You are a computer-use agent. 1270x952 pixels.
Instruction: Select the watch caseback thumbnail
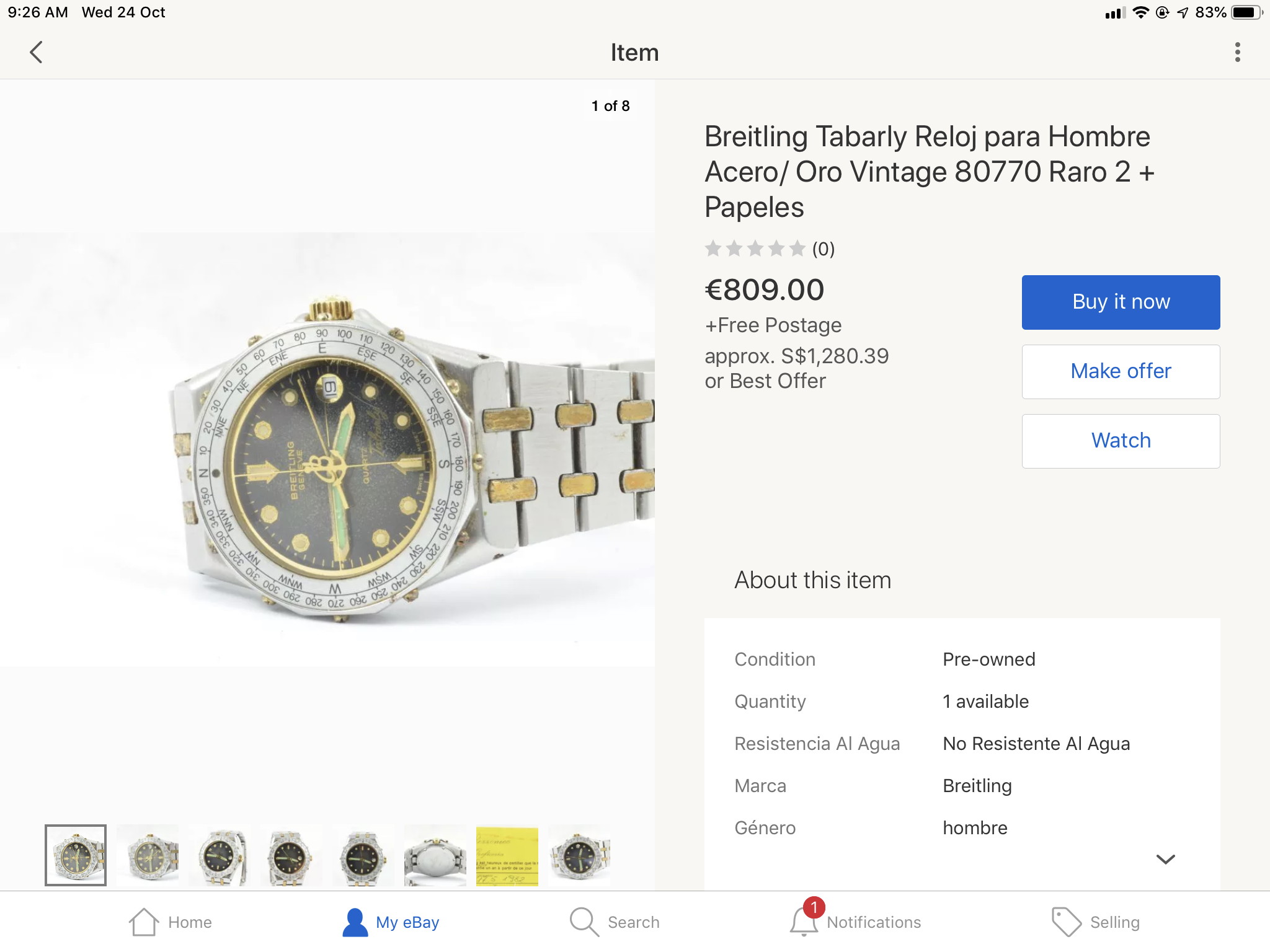[435, 855]
